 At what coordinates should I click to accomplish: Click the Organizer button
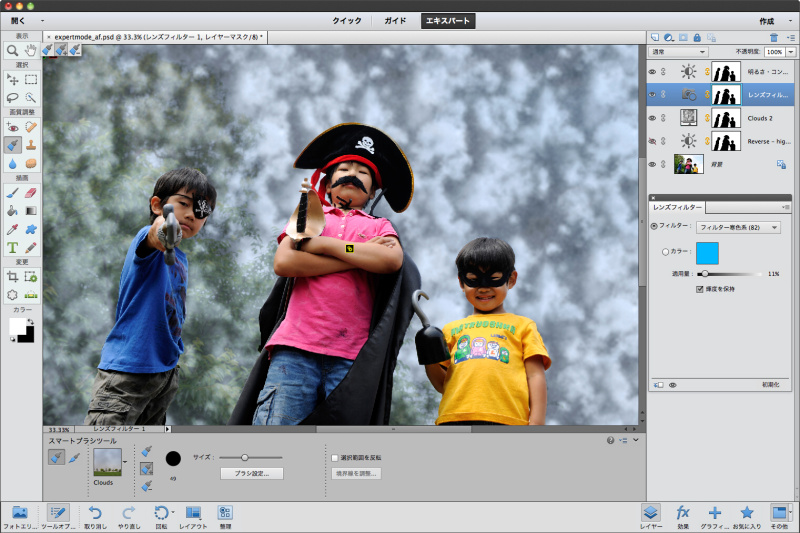coord(225,517)
